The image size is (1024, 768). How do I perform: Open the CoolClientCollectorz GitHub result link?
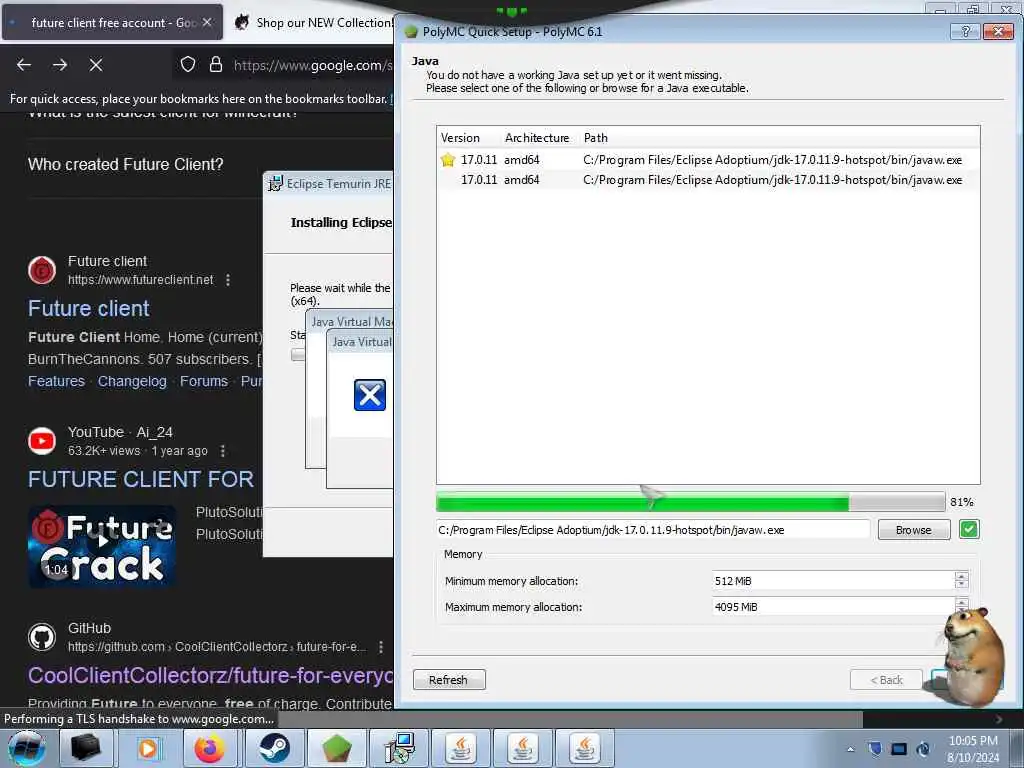point(210,675)
